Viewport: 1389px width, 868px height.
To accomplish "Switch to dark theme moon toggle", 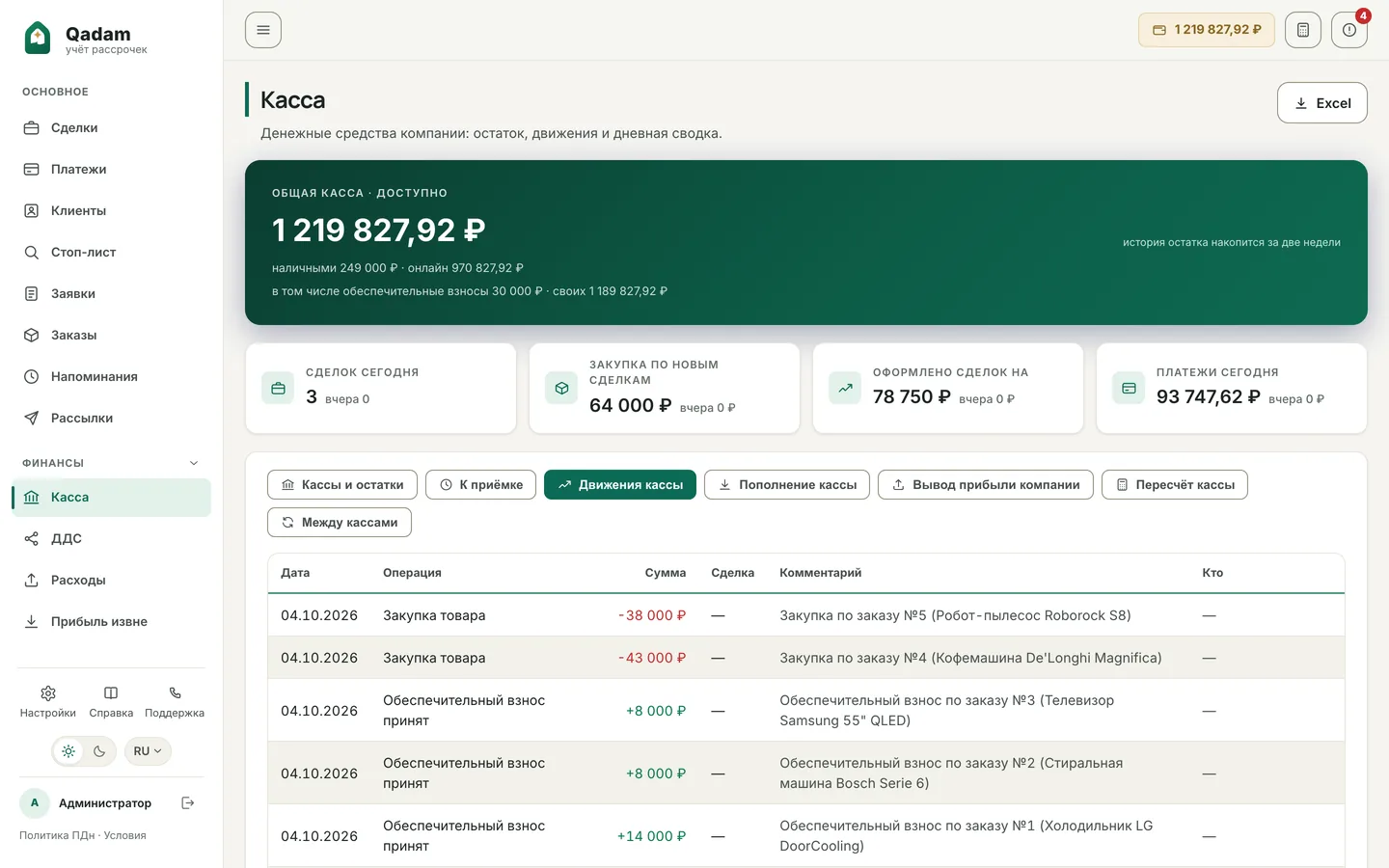I will click(99, 751).
